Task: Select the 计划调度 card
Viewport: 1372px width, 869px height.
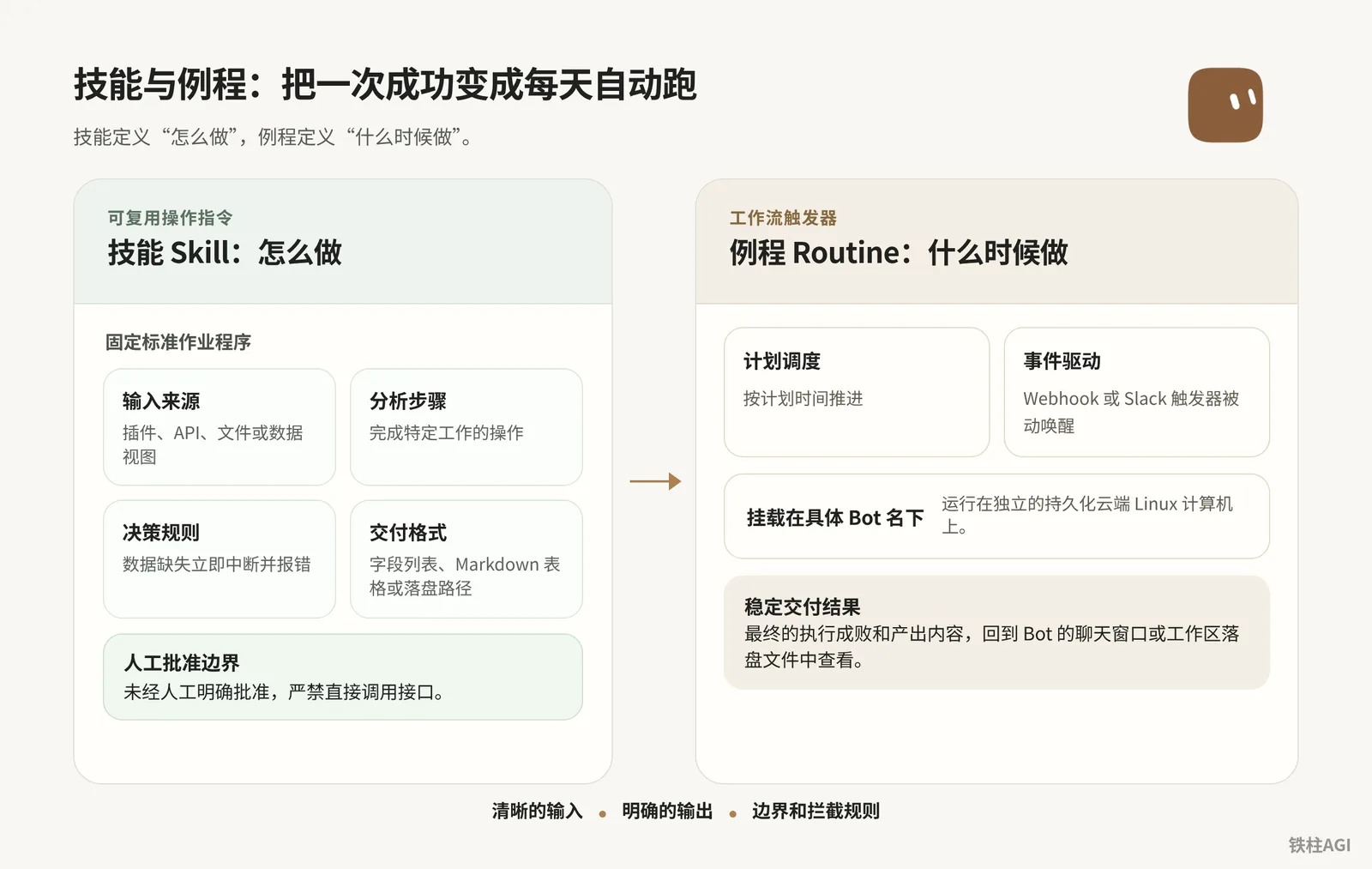Action: 857,392
